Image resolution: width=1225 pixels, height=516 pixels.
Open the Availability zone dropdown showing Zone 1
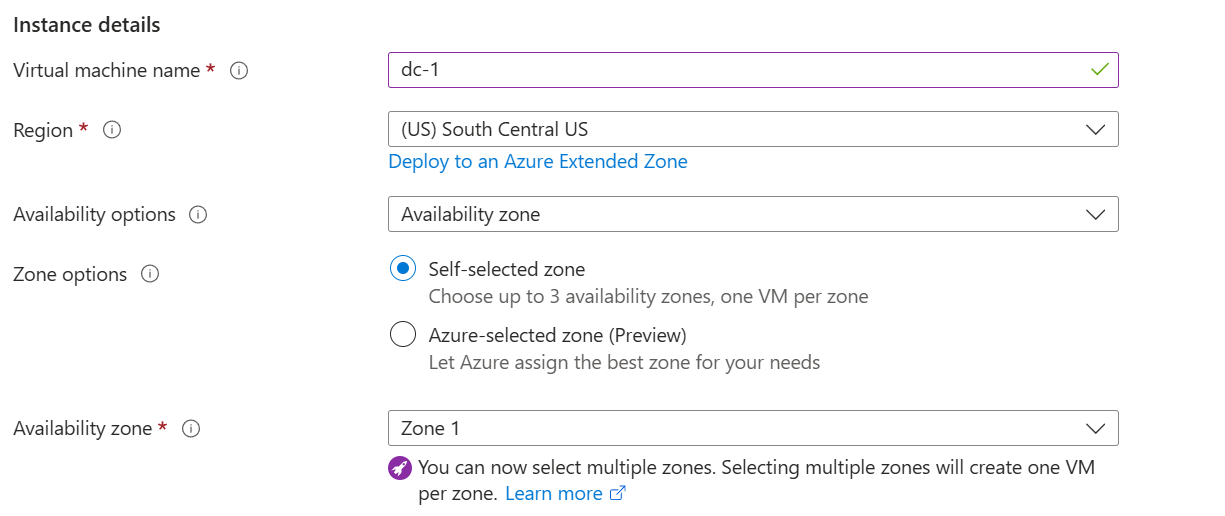tap(752, 429)
